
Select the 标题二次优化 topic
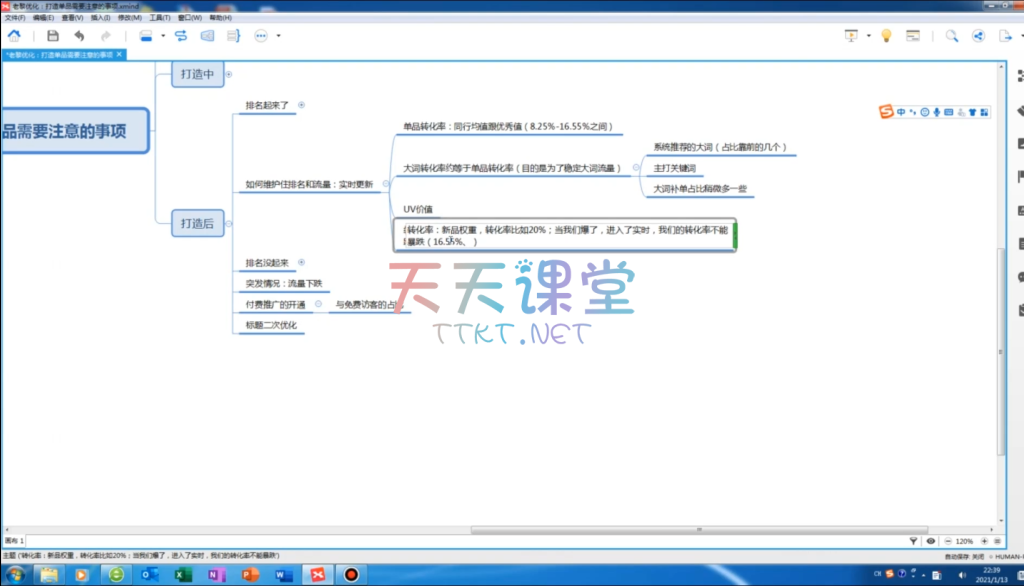tap(271, 325)
